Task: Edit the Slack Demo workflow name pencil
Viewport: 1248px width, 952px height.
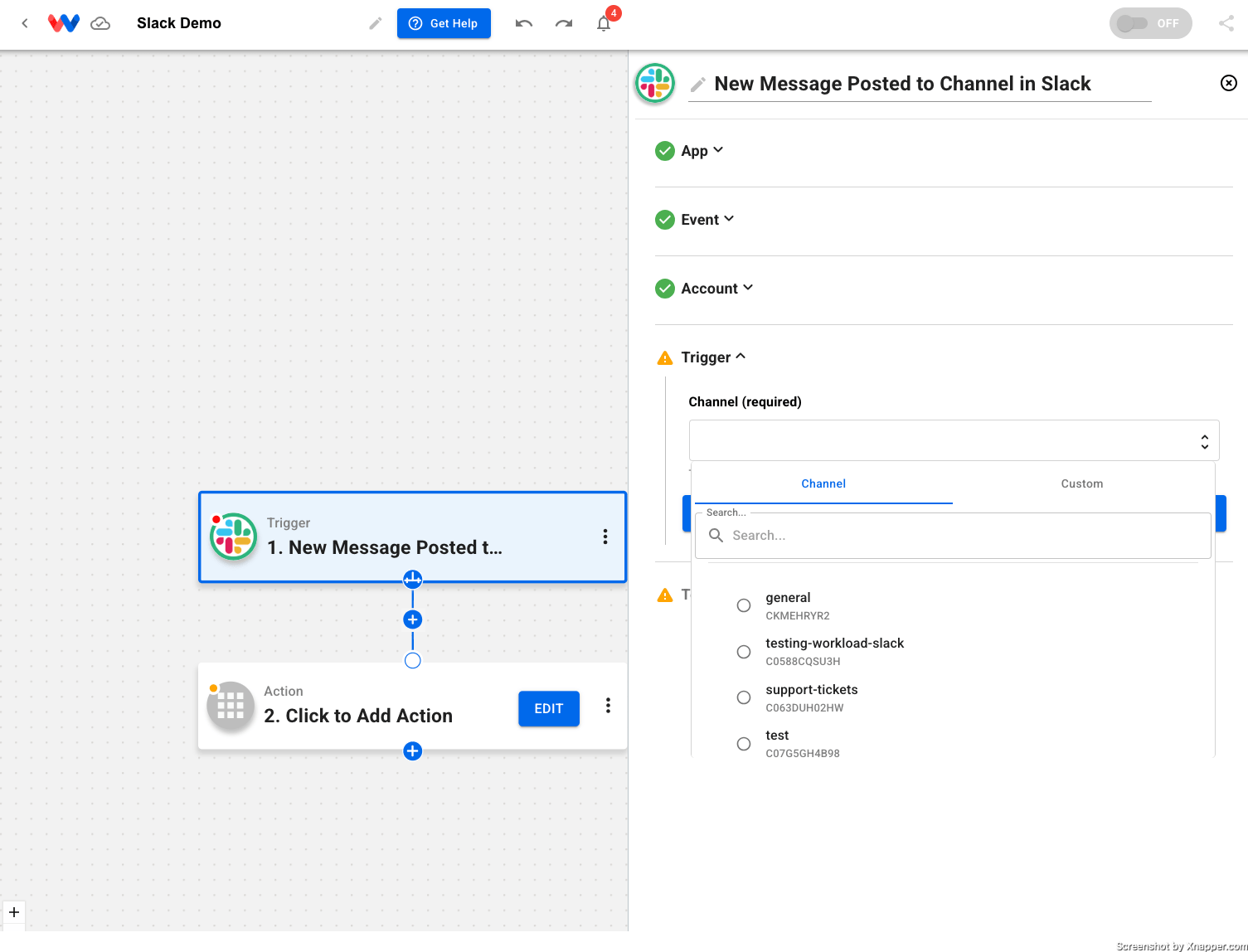Action: 376,23
